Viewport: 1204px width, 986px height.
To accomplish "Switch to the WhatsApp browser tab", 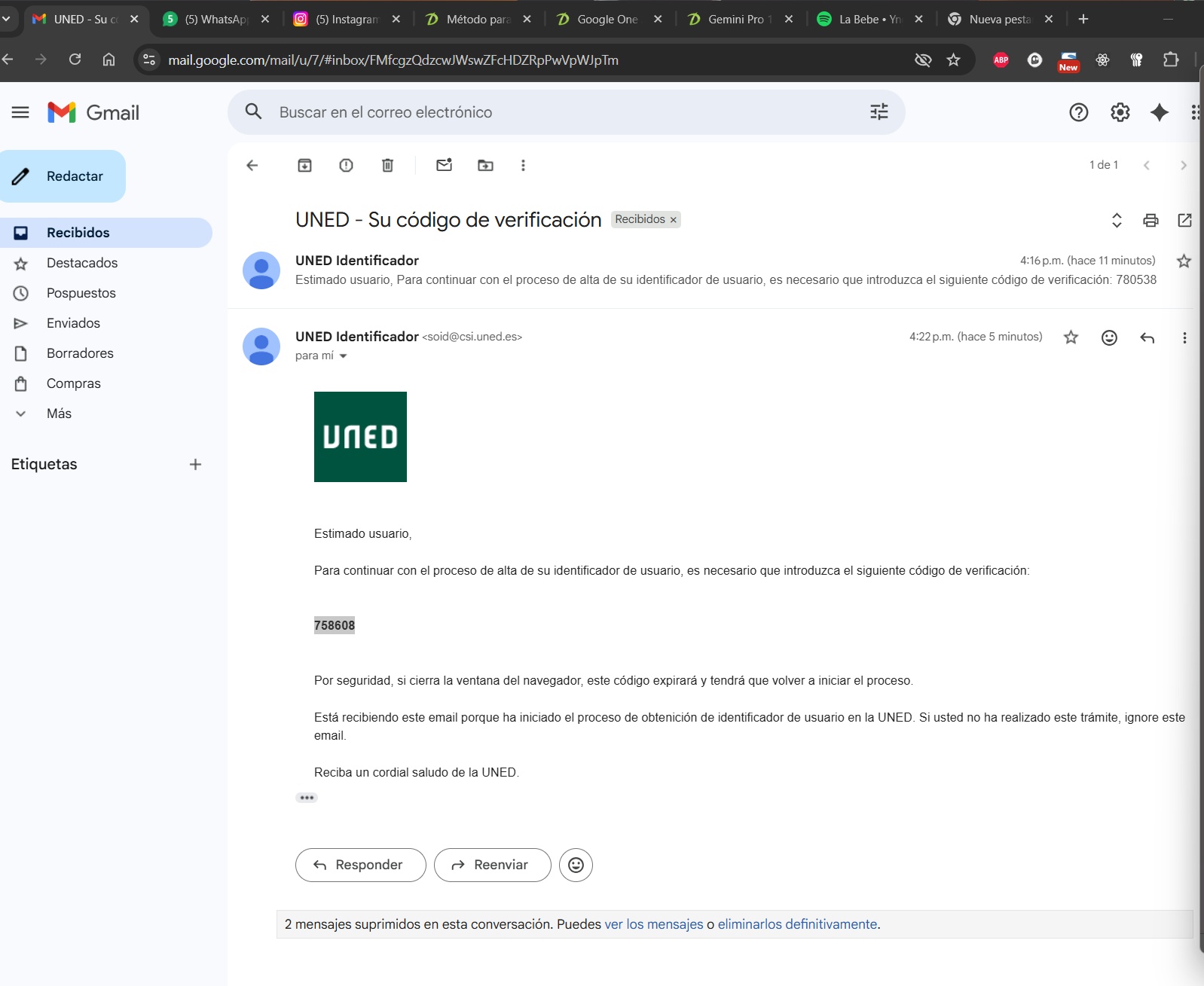I will pyautogui.click(x=215, y=20).
